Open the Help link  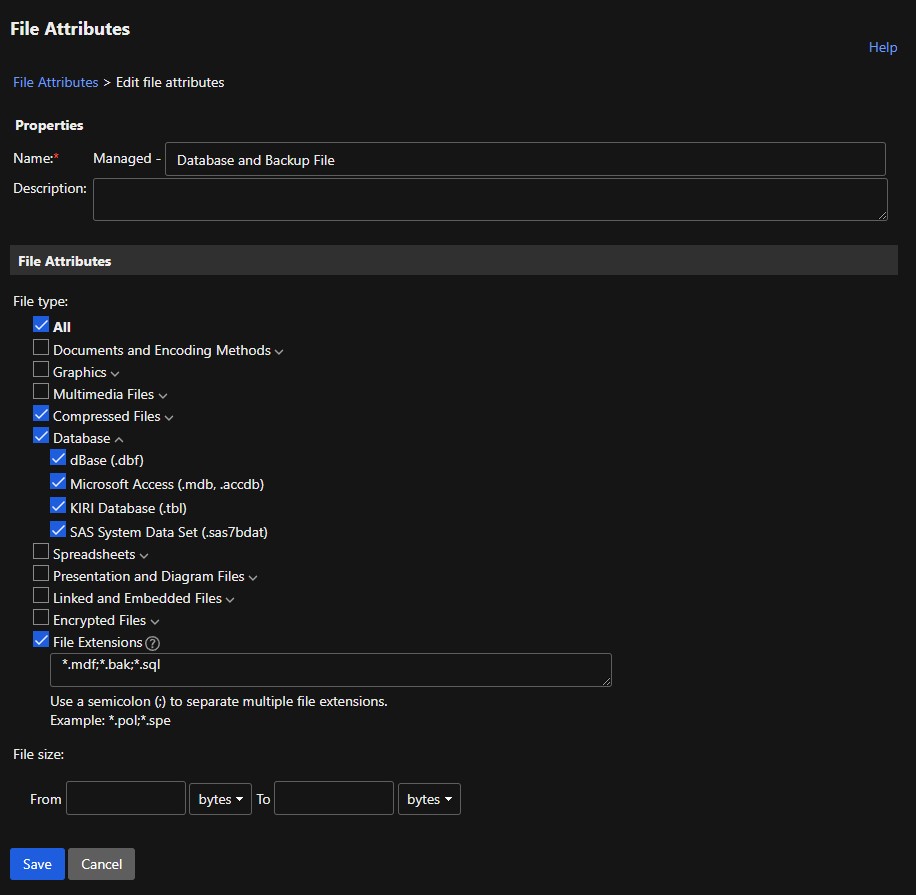pos(882,47)
